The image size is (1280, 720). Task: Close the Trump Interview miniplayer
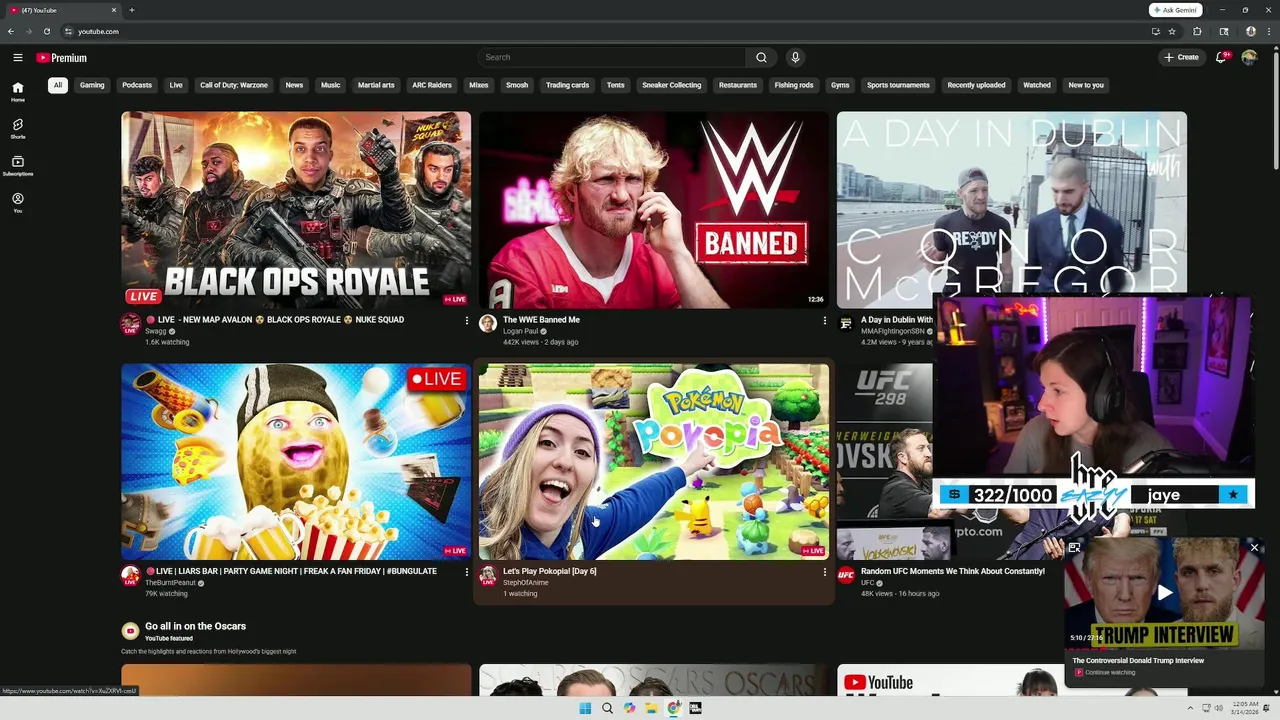1254,548
